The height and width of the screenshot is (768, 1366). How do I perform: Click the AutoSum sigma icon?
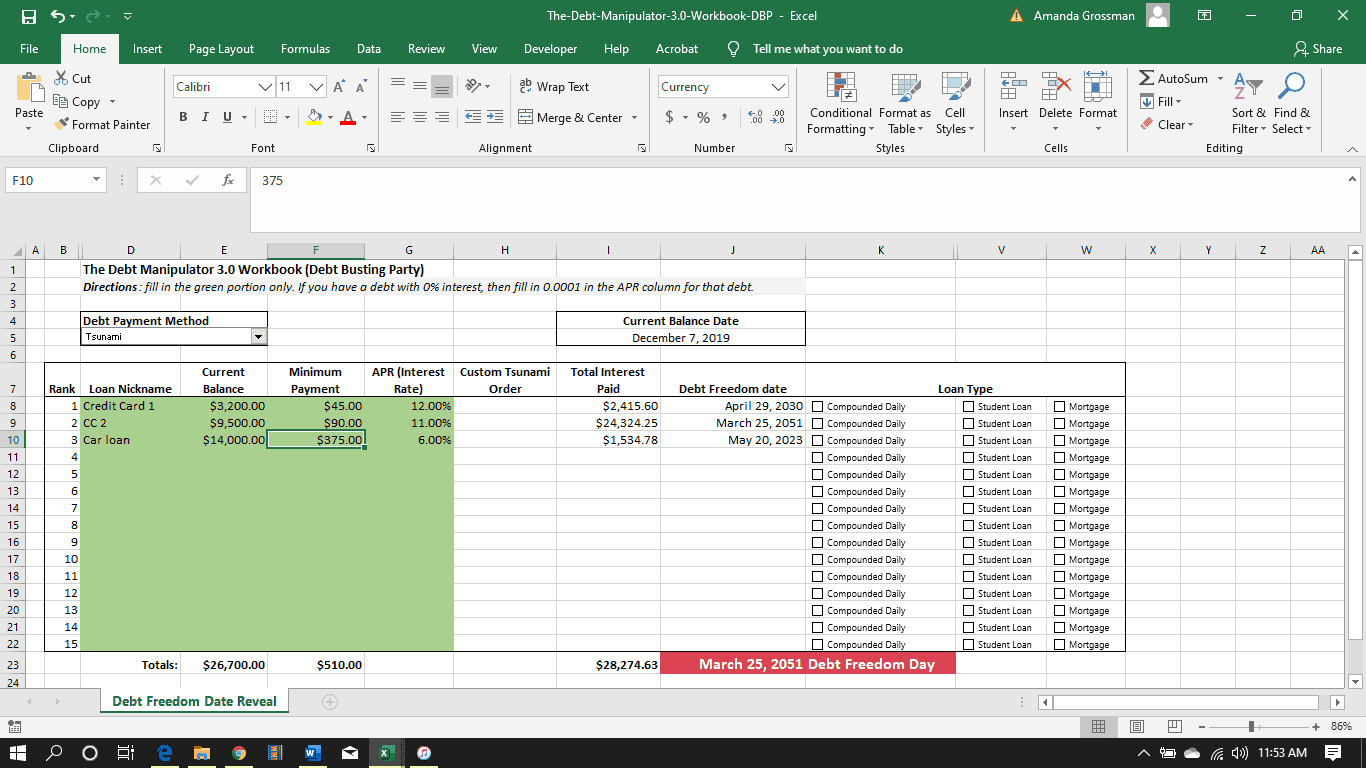[x=1146, y=79]
